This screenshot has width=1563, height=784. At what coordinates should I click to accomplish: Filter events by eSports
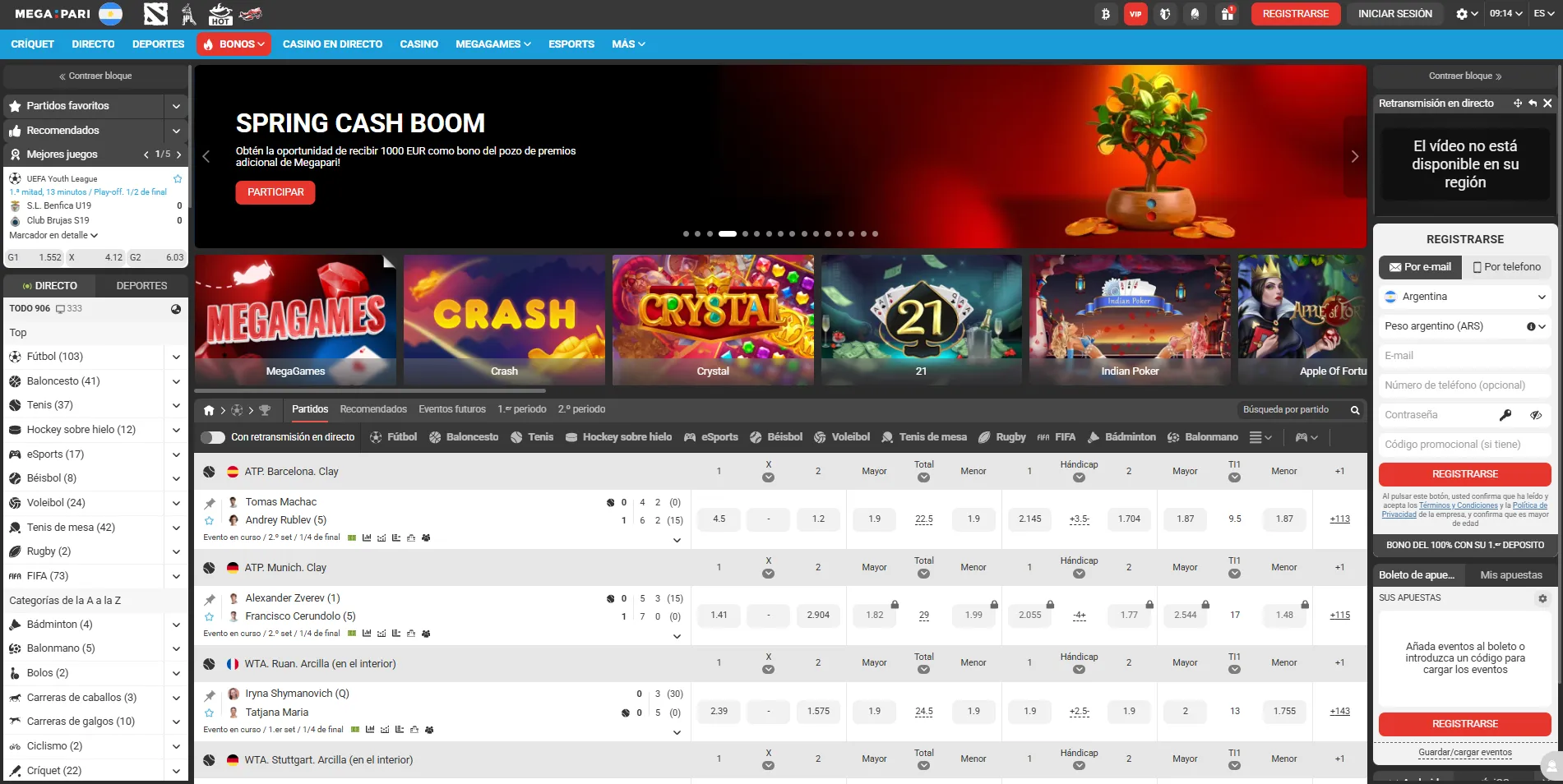pyautogui.click(x=711, y=437)
